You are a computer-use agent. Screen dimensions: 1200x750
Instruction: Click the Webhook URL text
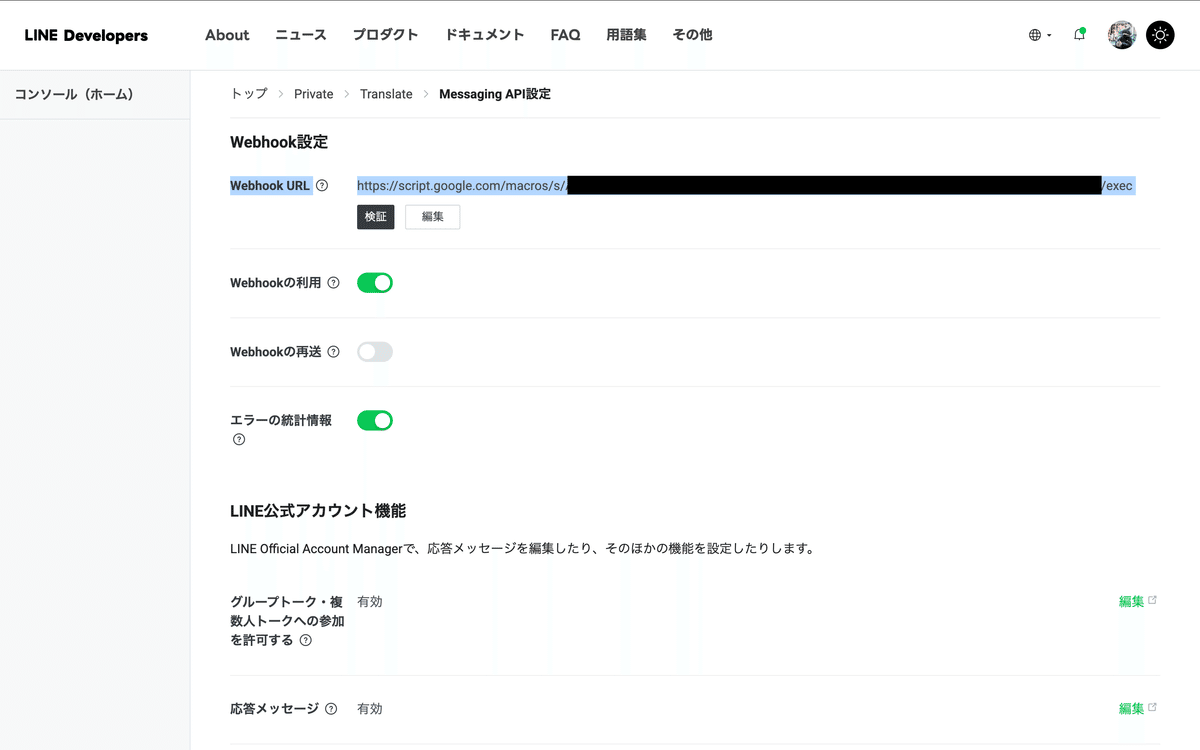(x=745, y=186)
